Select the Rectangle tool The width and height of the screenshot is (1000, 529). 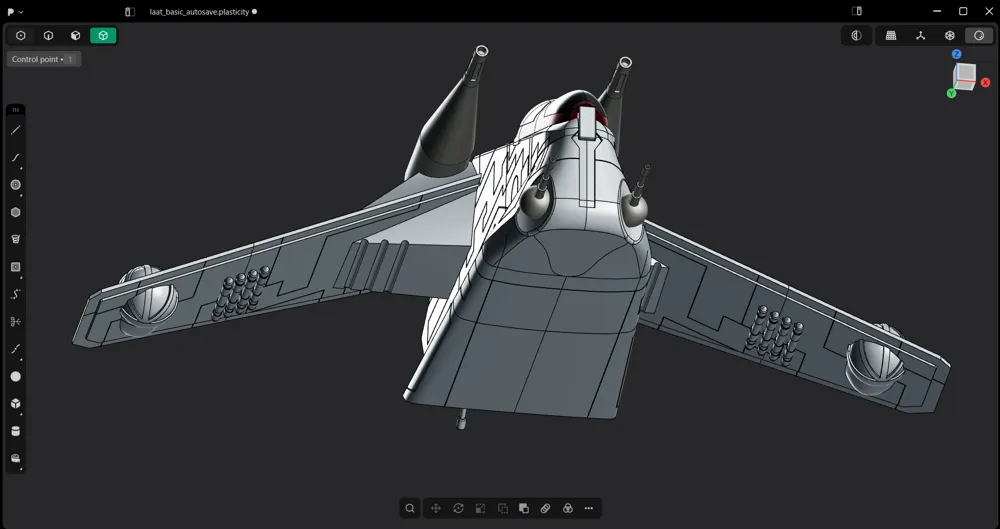click(x=16, y=267)
